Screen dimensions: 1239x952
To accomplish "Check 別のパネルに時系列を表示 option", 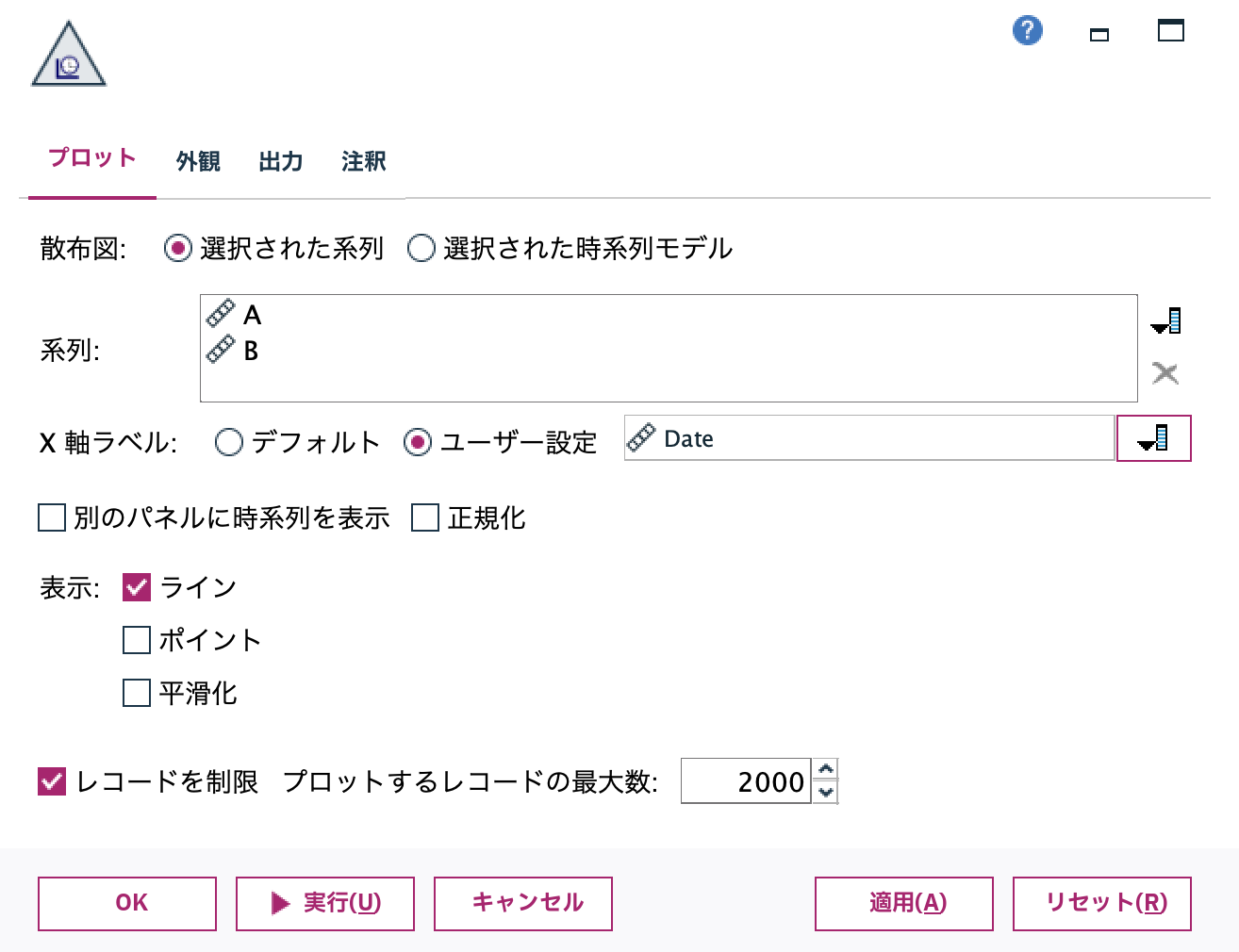I will click(51, 517).
